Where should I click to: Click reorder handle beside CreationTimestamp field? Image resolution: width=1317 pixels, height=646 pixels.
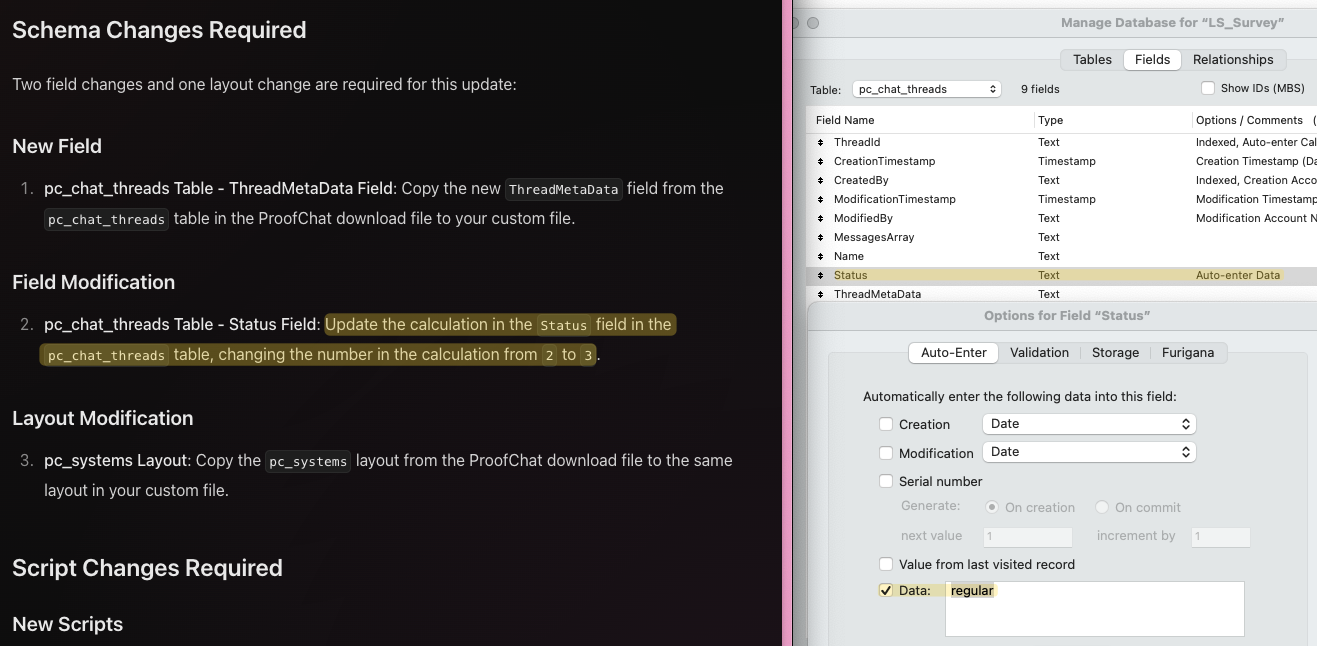point(821,162)
